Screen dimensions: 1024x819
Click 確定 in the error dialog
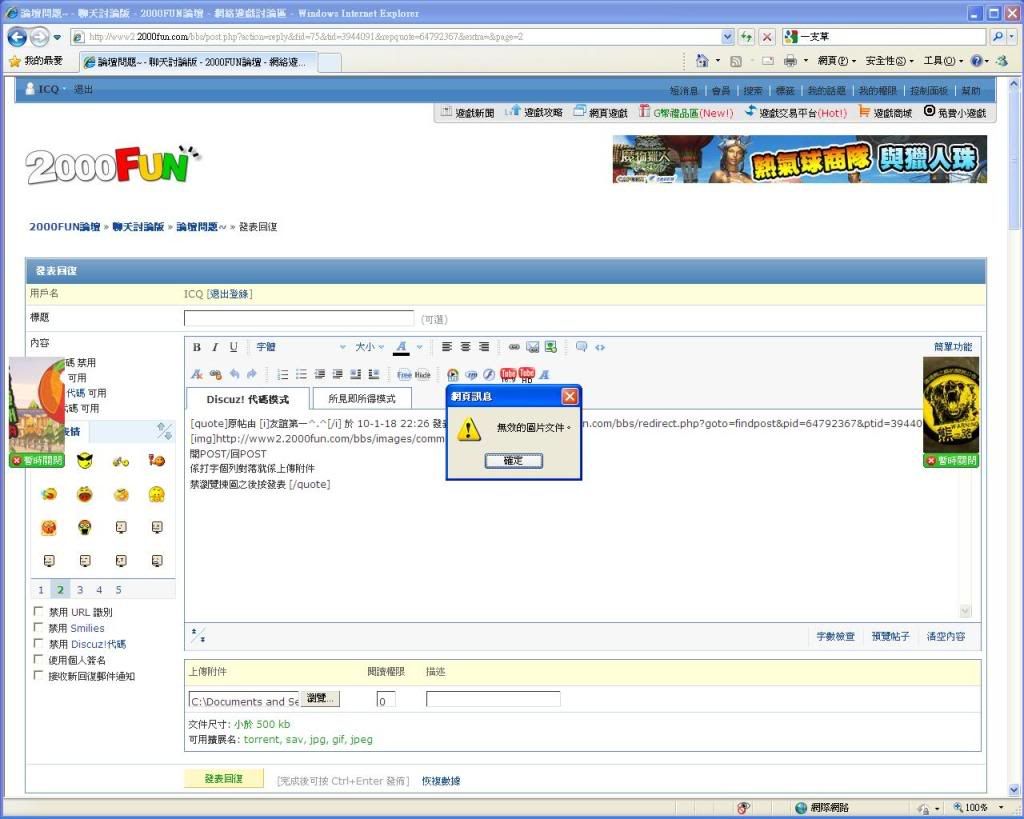512,461
